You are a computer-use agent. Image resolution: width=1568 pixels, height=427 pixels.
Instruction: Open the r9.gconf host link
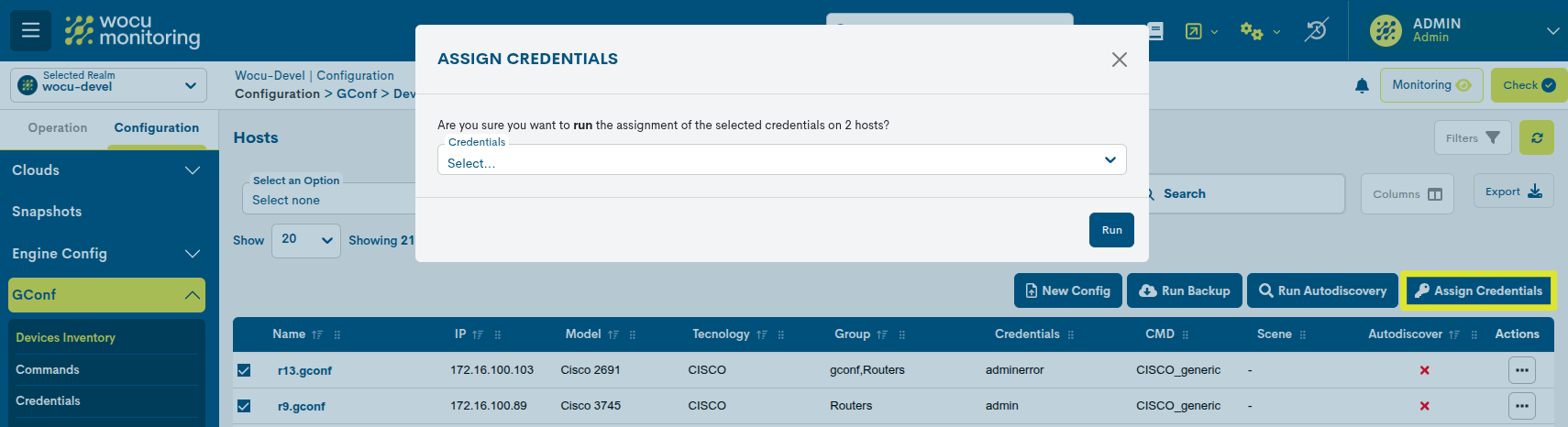pyautogui.click(x=302, y=407)
